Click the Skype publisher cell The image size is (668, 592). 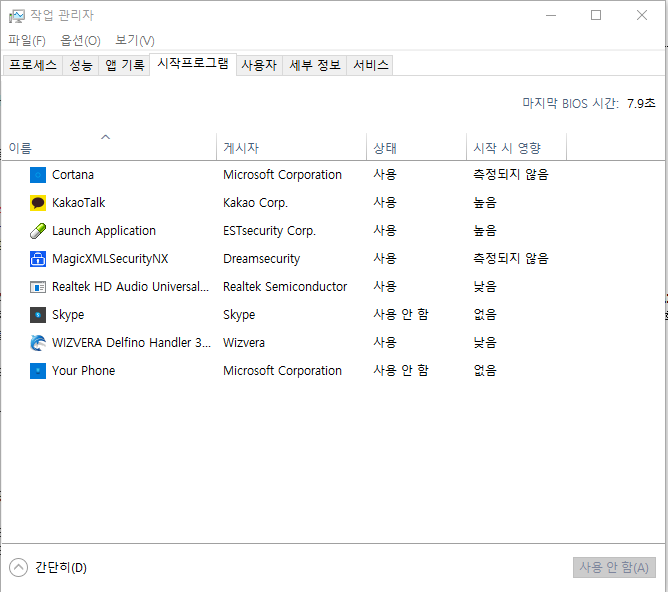(239, 315)
